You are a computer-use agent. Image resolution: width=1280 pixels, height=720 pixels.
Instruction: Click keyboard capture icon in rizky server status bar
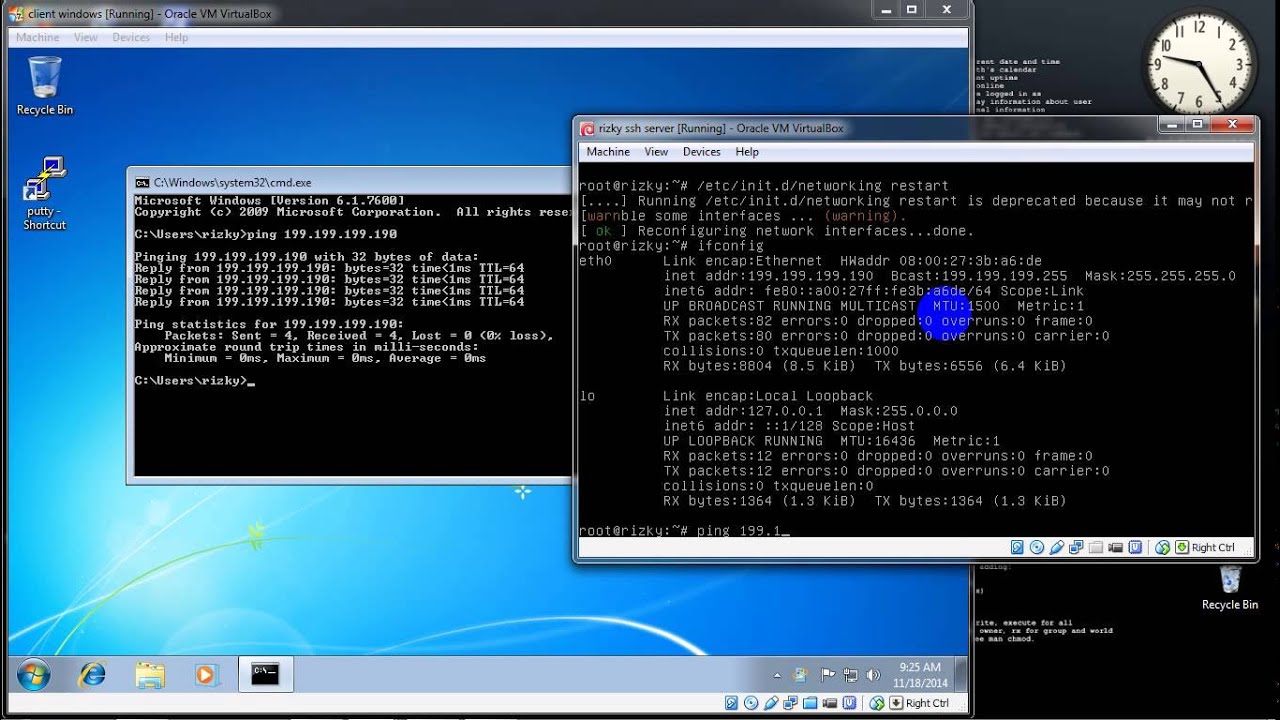click(x=1182, y=547)
